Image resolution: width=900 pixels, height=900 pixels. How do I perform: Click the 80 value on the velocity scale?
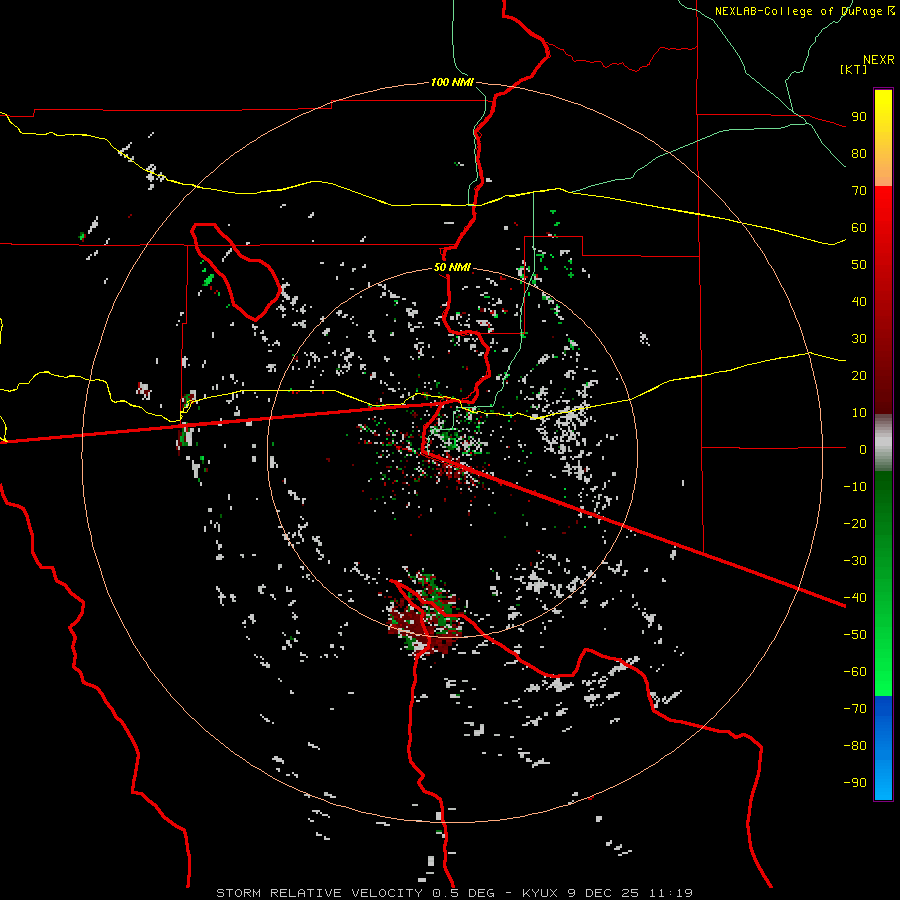coord(859,153)
